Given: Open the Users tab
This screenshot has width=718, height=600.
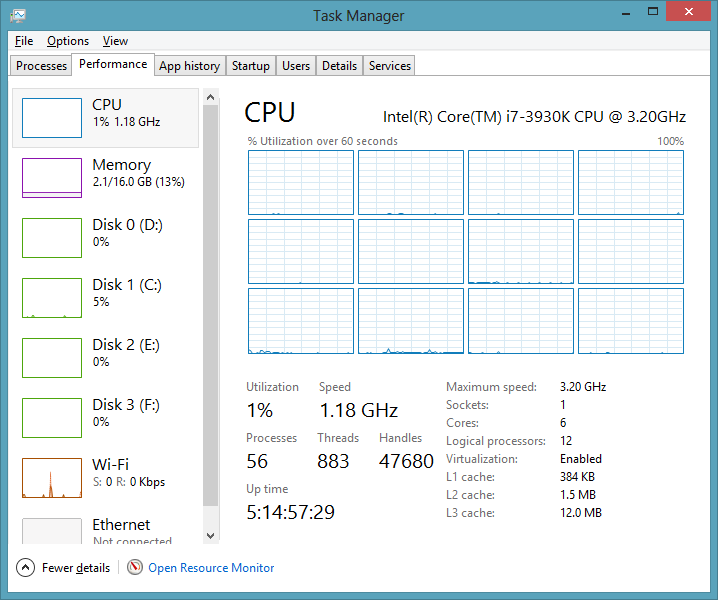Looking at the screenshot, I should click(296, 66).
